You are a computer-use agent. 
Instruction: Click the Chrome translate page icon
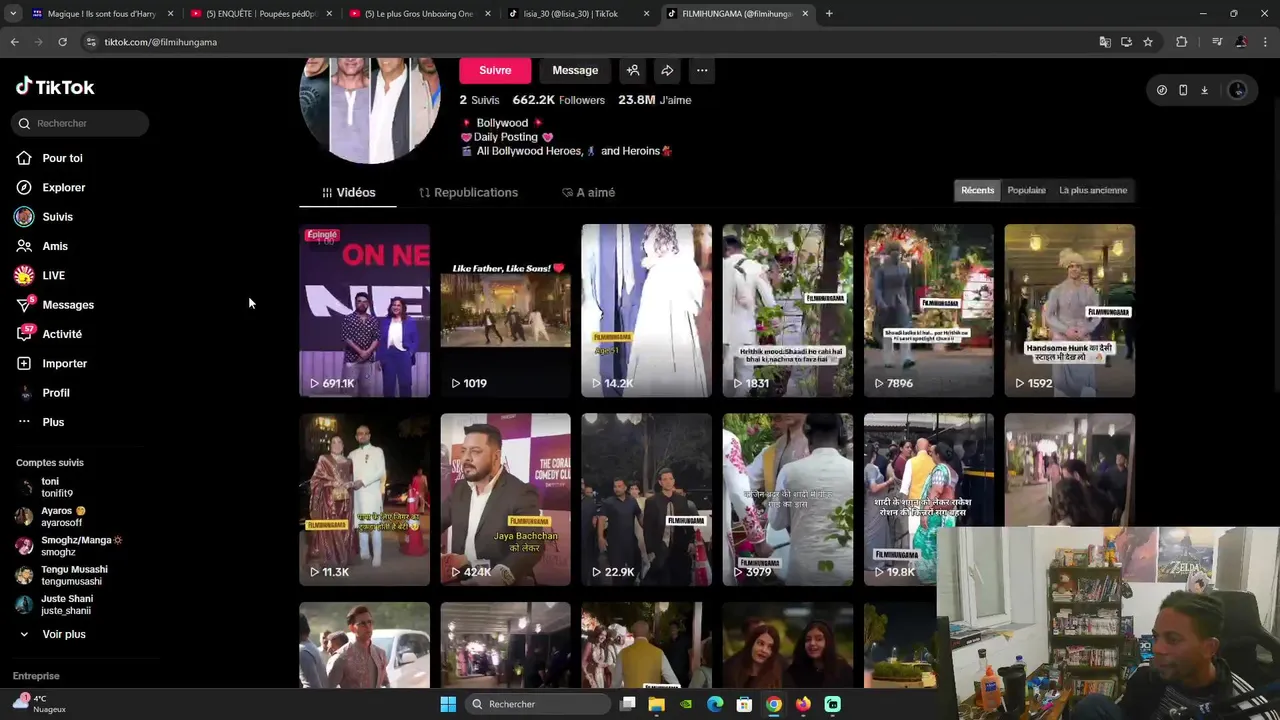coord(1105,42)
